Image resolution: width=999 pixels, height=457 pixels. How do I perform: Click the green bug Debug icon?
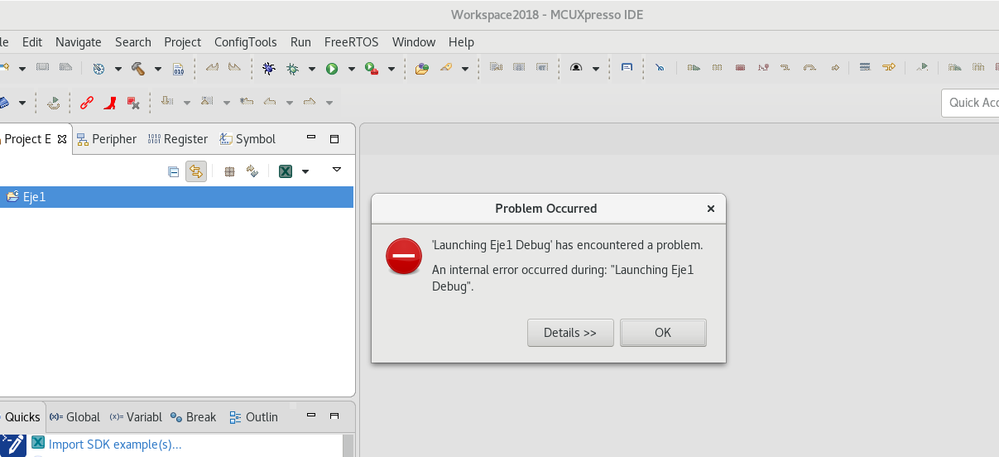tap(292, 68)
